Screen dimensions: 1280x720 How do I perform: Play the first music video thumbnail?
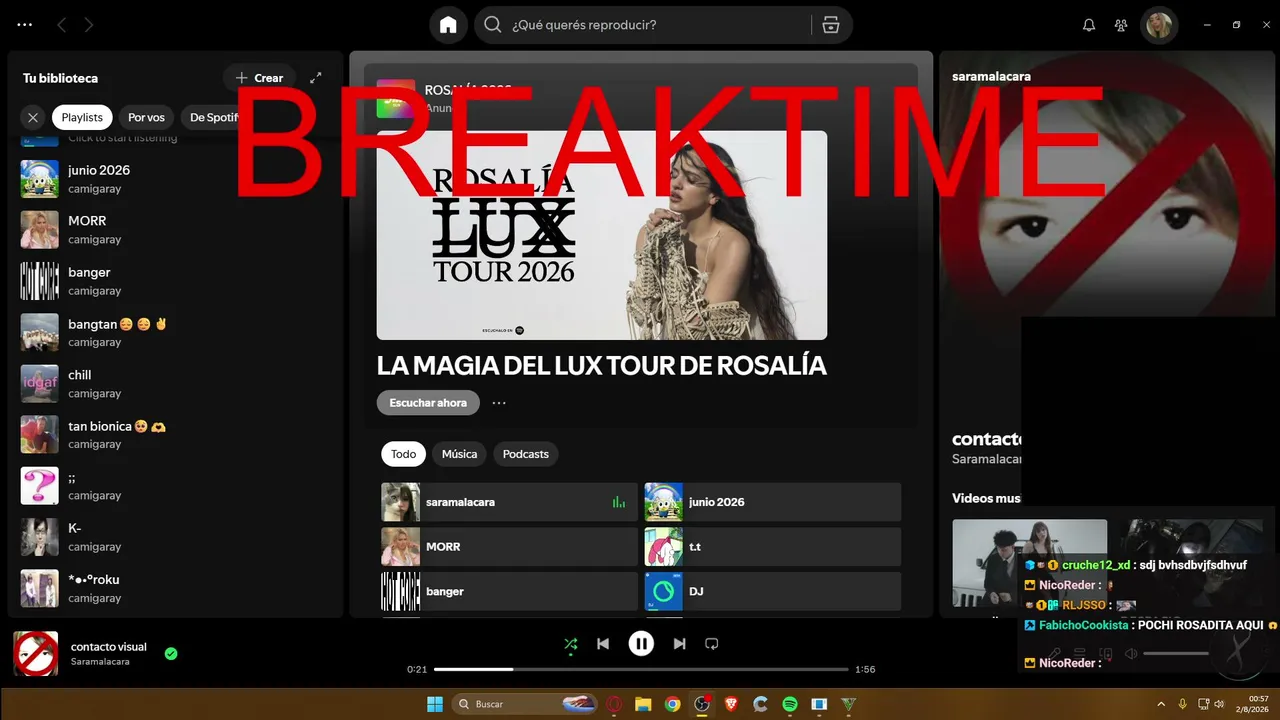(x=1029, y=562)
